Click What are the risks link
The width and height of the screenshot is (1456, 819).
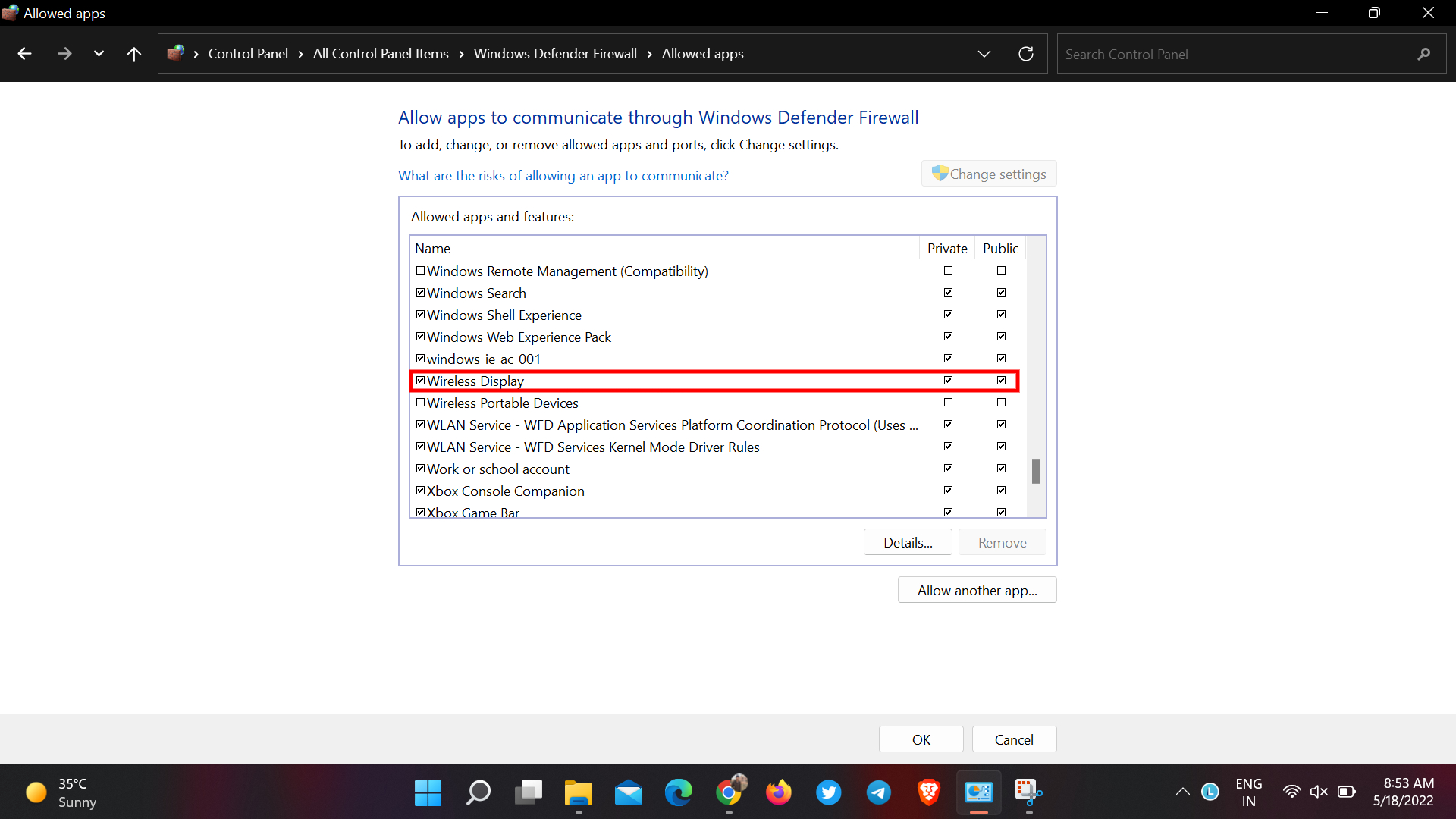click(x=563, y=175)
